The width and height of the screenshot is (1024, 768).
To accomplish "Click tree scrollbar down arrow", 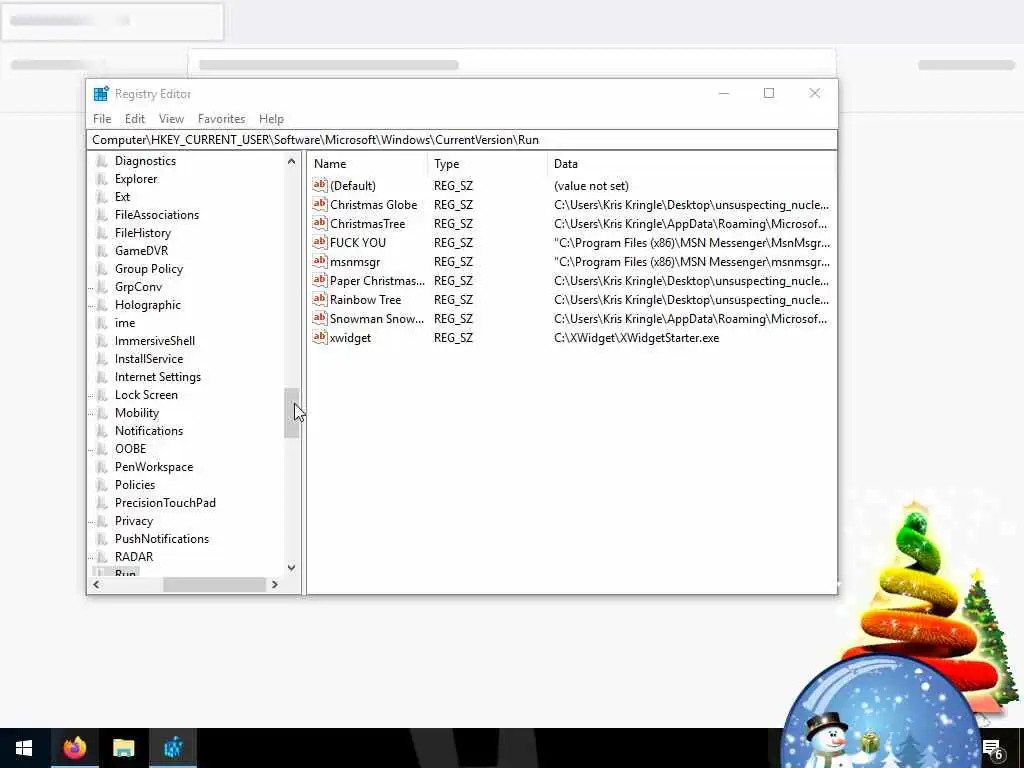I will pos(291,568).
